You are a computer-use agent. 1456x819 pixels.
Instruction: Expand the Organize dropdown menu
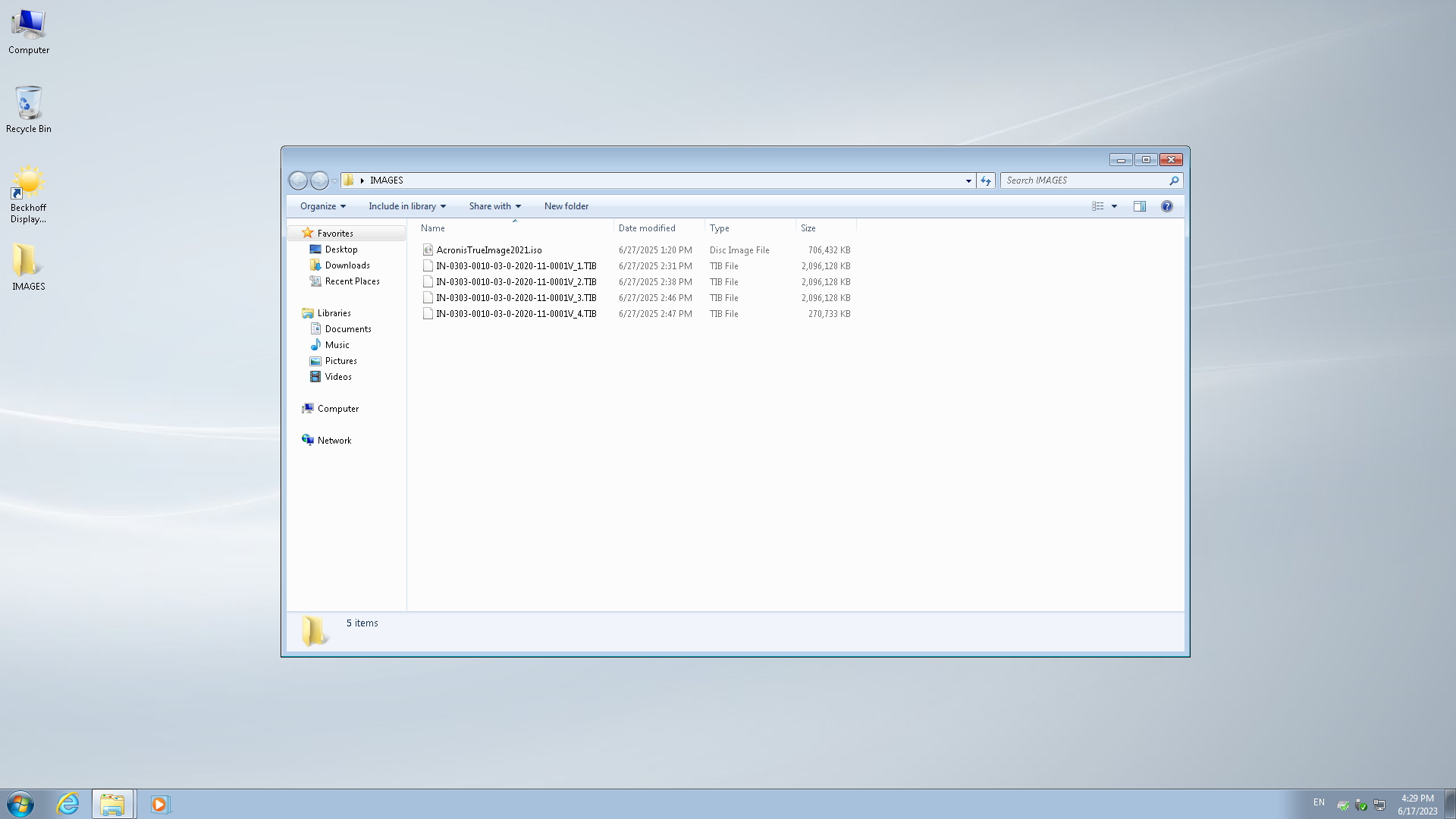[x=322, y=206]
